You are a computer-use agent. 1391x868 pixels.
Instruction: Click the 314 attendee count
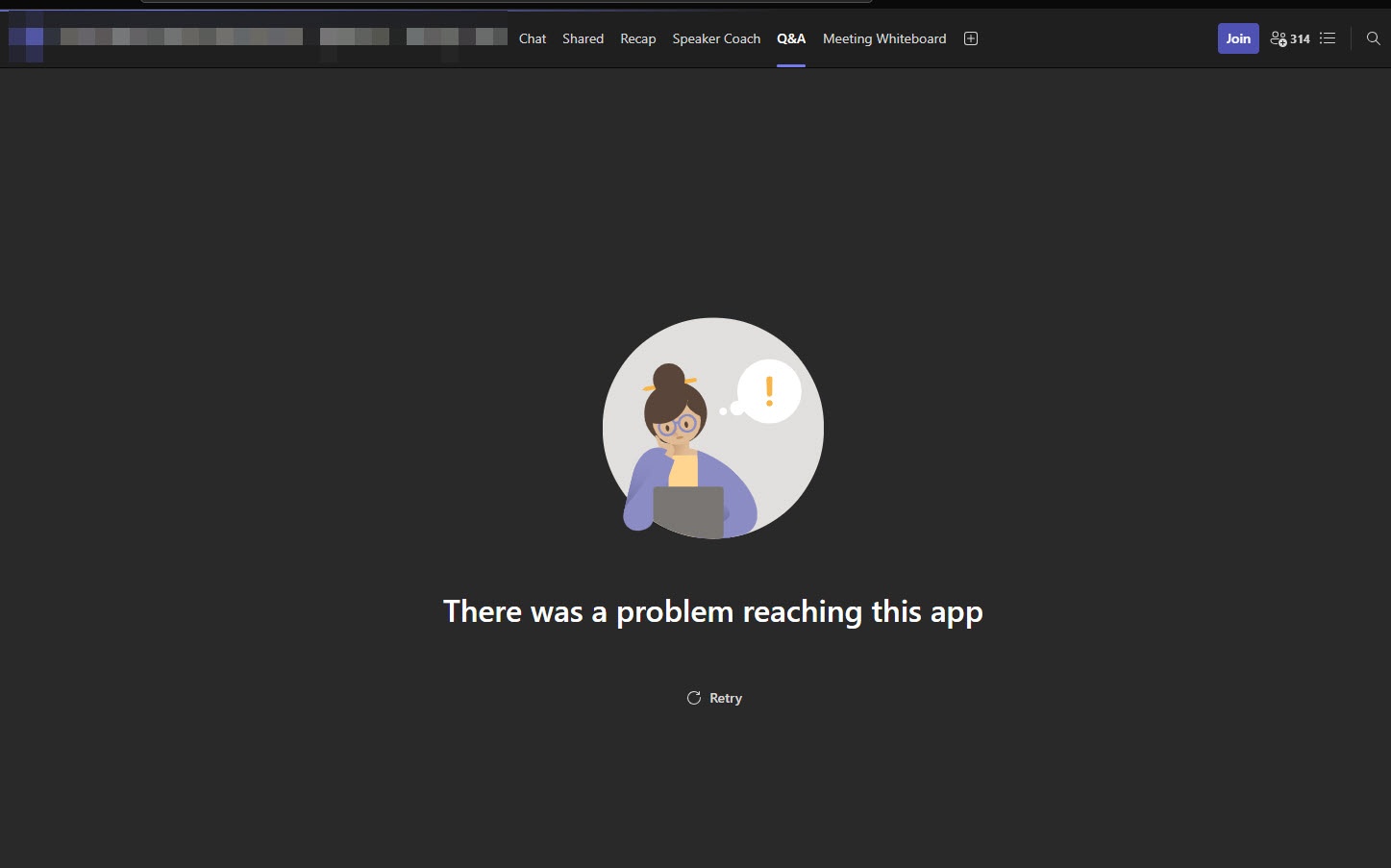tap(1300, 38)
